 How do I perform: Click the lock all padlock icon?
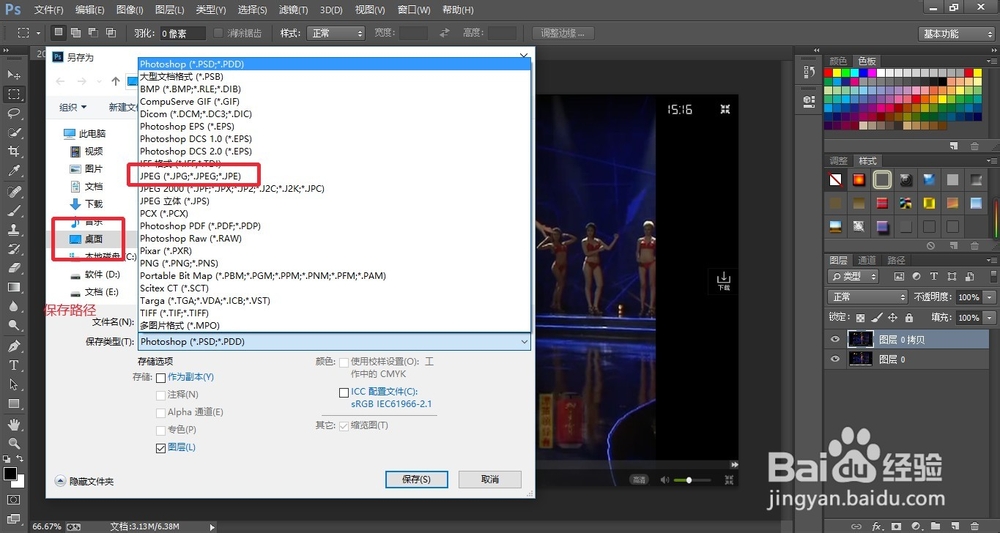click(909, 318)
